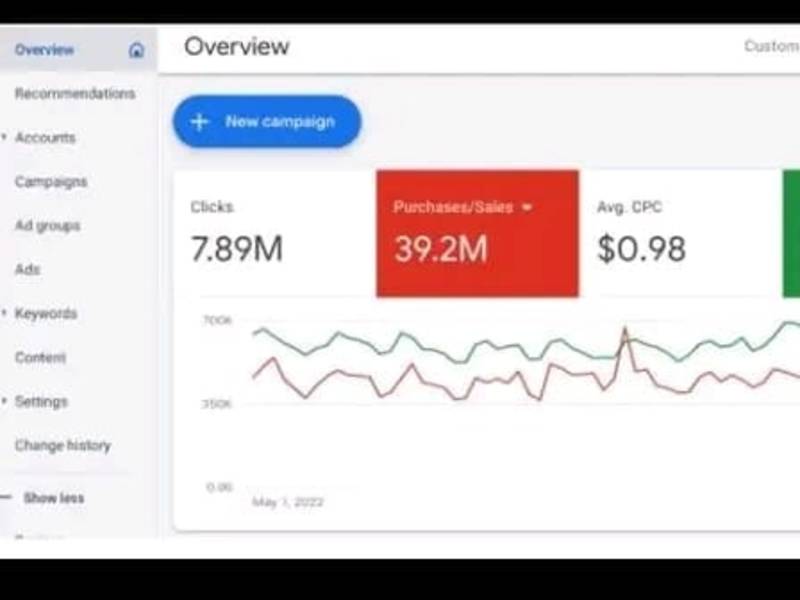The width and height of the screenshot is (800, 600).
Task: Click the home icon beside Overview
Action: click(x=136, y=50)
